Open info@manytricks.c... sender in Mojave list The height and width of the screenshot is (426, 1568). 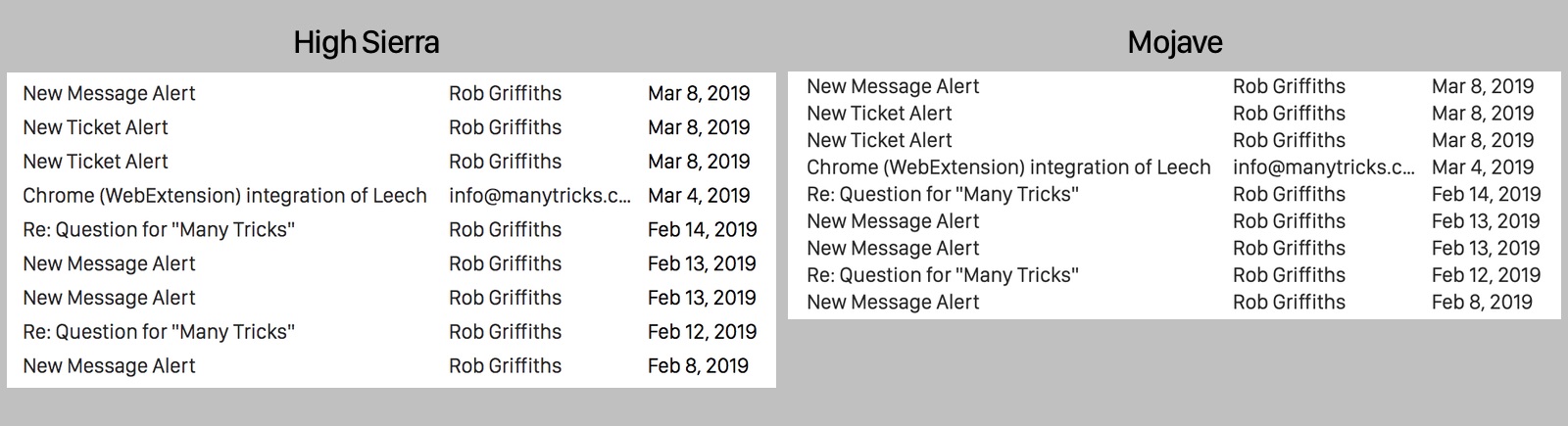1324,167
